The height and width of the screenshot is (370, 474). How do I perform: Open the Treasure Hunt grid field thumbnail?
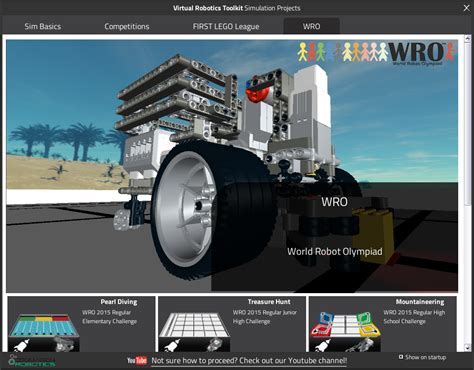coord(195,325)
